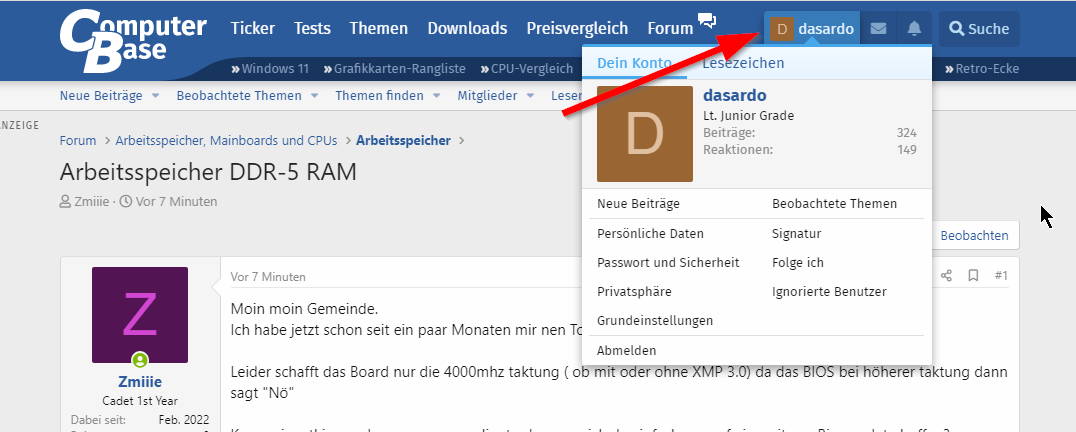The image size is (1076, 432).
Task: Open Neue Beiträge in forum sub-navigation
Action: pyautogui.click(x=101, y=96)
